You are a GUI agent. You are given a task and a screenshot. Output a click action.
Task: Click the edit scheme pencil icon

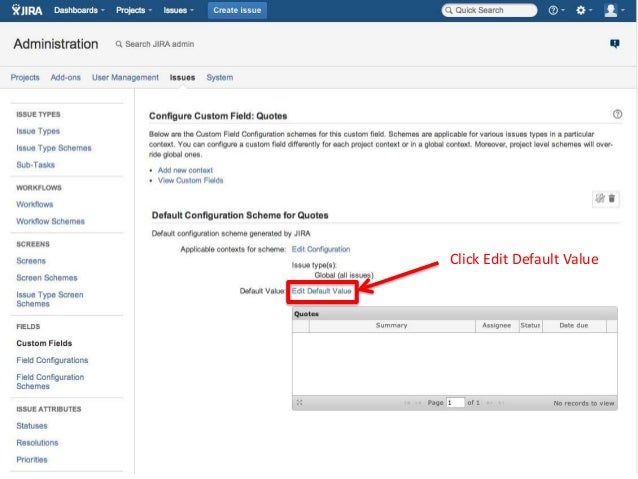(600, 198)
